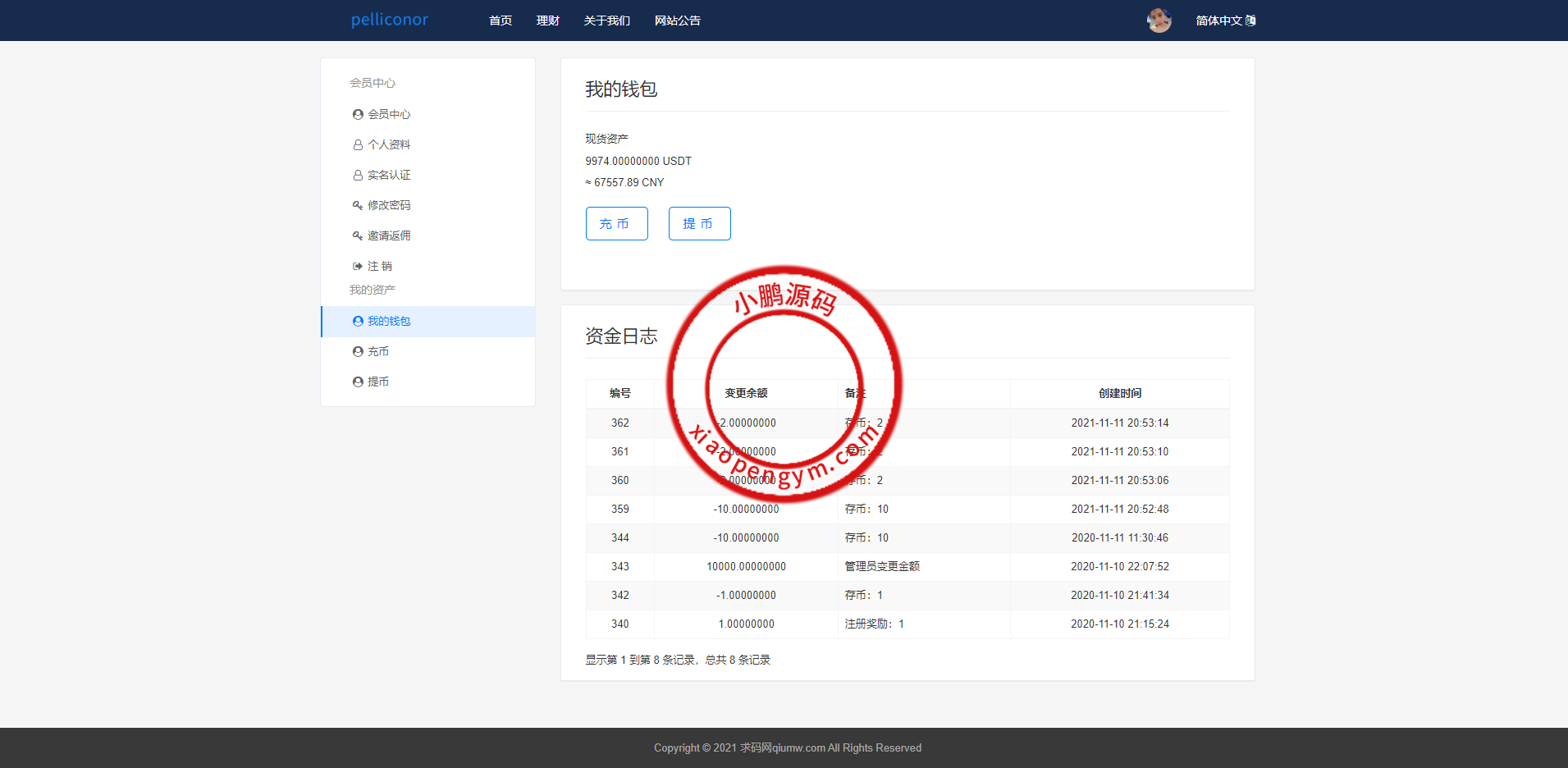The height and width of the screenshot is (768, 1568).
Task: Click the key icon for 修改密码
Action: coord(357,204)
